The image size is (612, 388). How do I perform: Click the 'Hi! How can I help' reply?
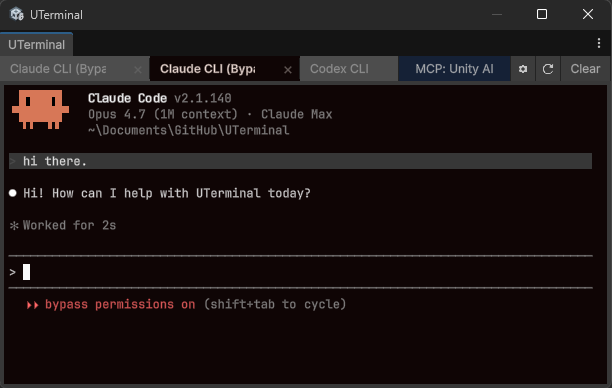(167, 193)
